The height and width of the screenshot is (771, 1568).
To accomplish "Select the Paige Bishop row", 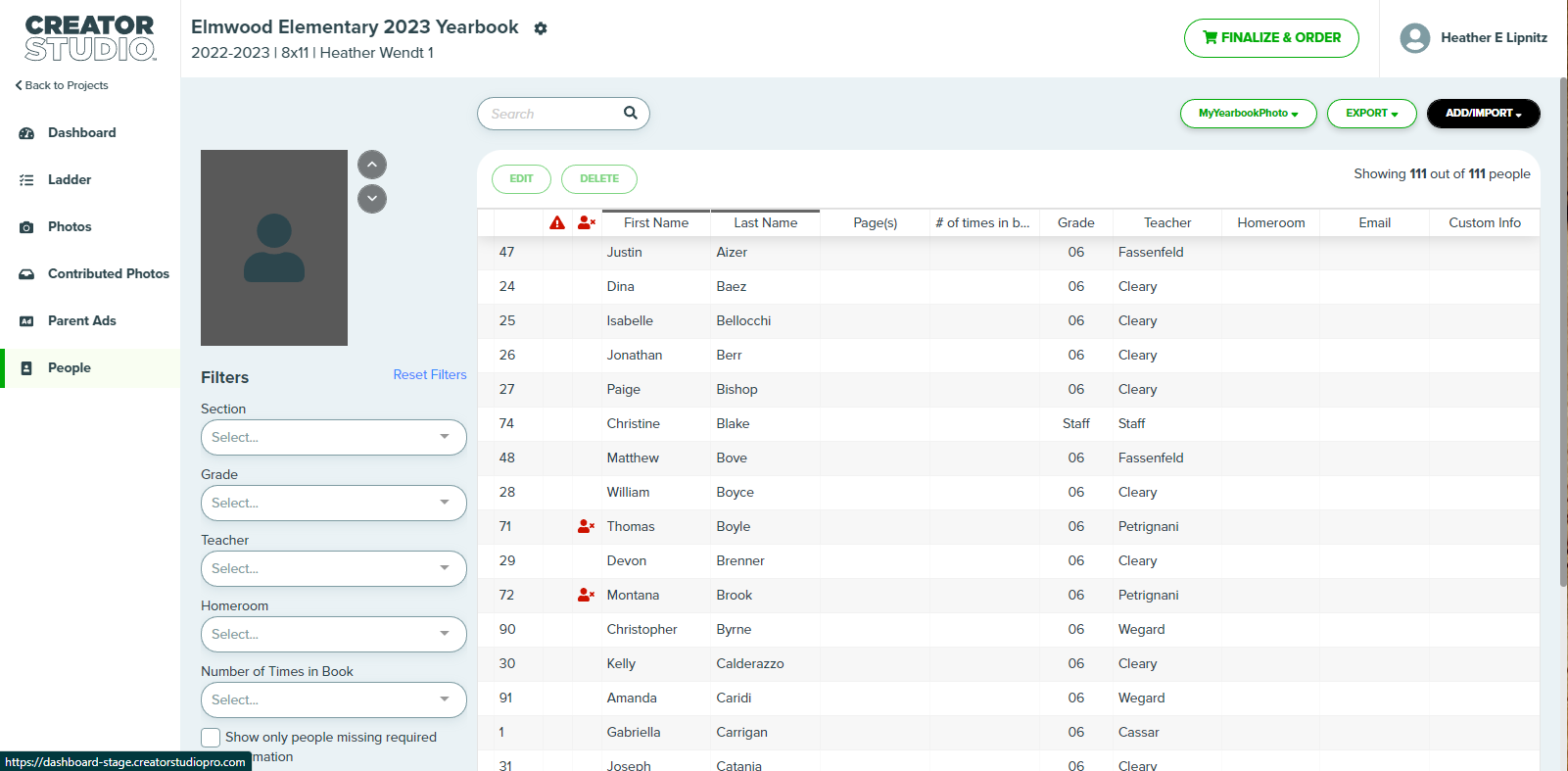I will pyautogui.click(x=1009, y=390).
